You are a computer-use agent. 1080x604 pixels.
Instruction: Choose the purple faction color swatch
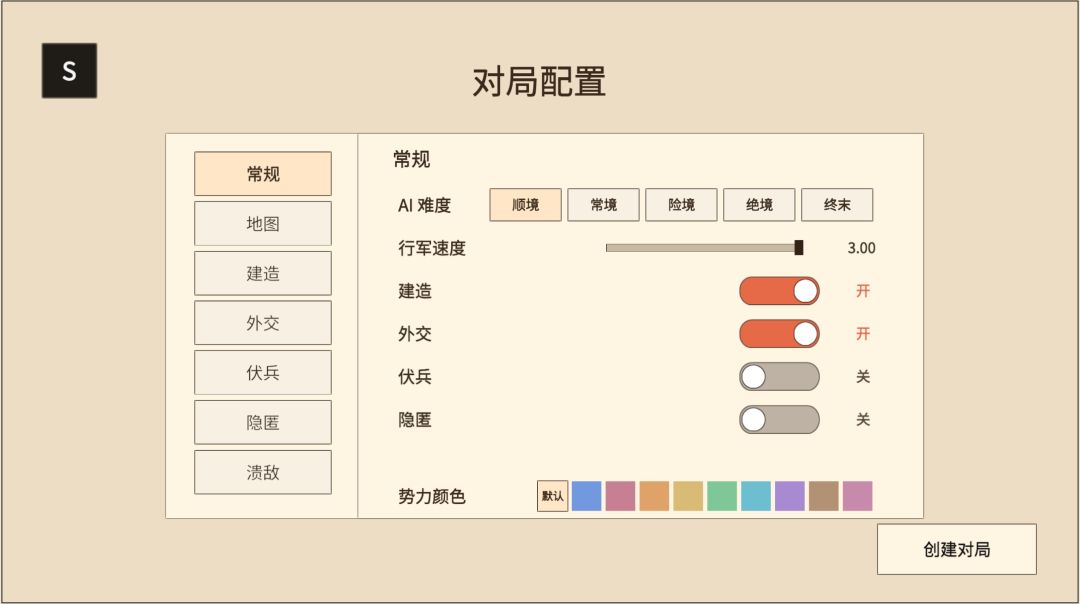point(789,496)
